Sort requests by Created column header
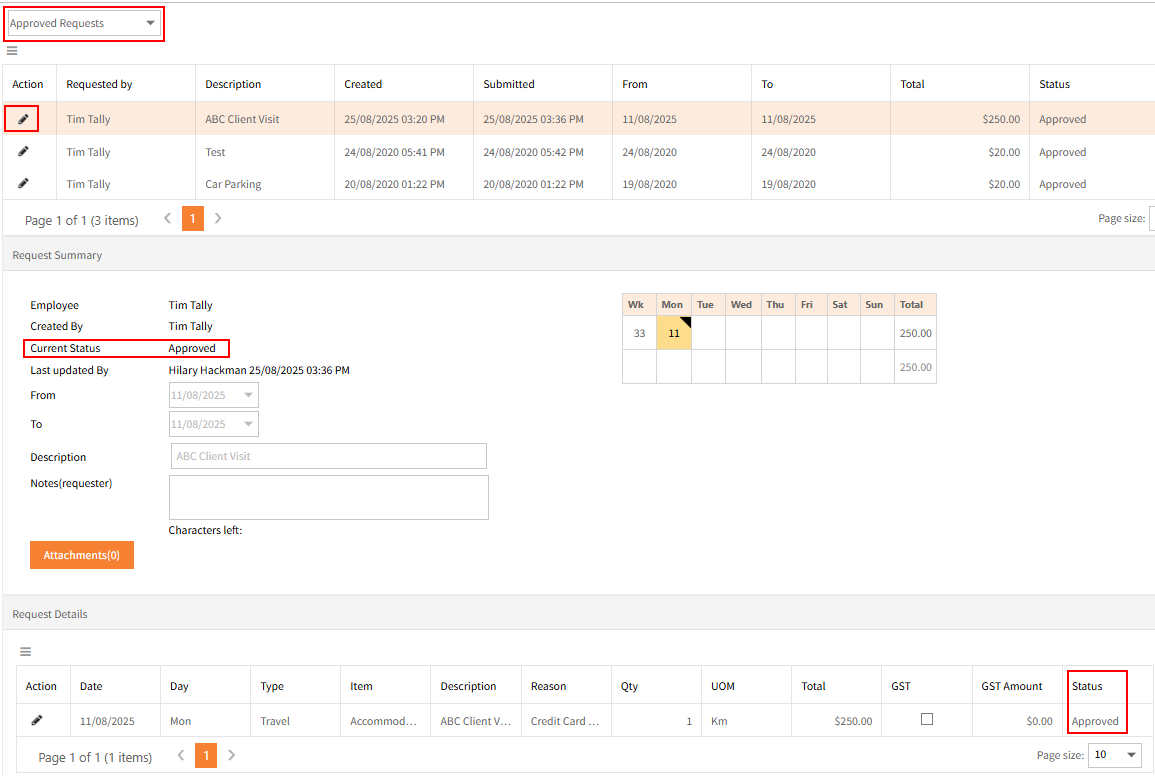Image resolution: width=1155 pixels, height=776 pixels. click(363, 84)
